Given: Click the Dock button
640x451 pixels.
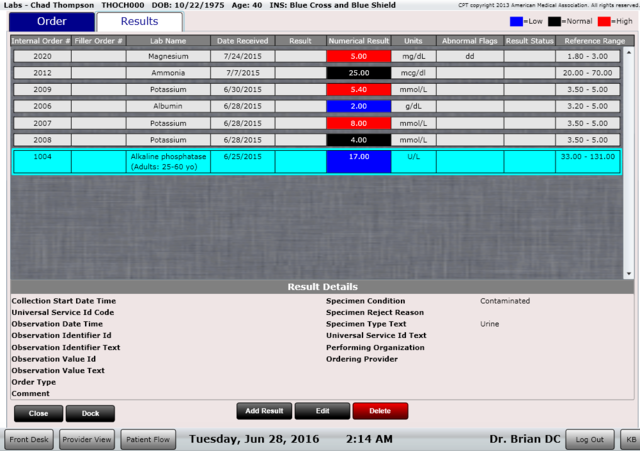Looking at the screenshot, I should [x=90, y=413].
